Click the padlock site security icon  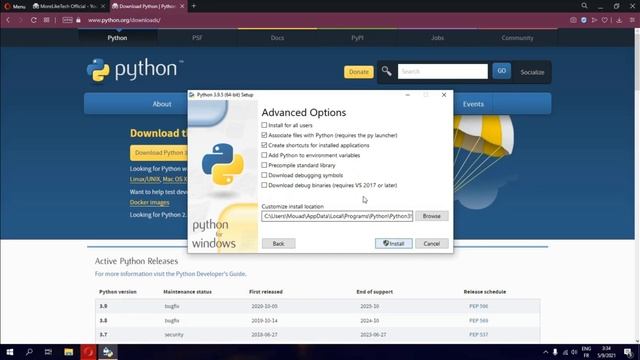(78, 20)
